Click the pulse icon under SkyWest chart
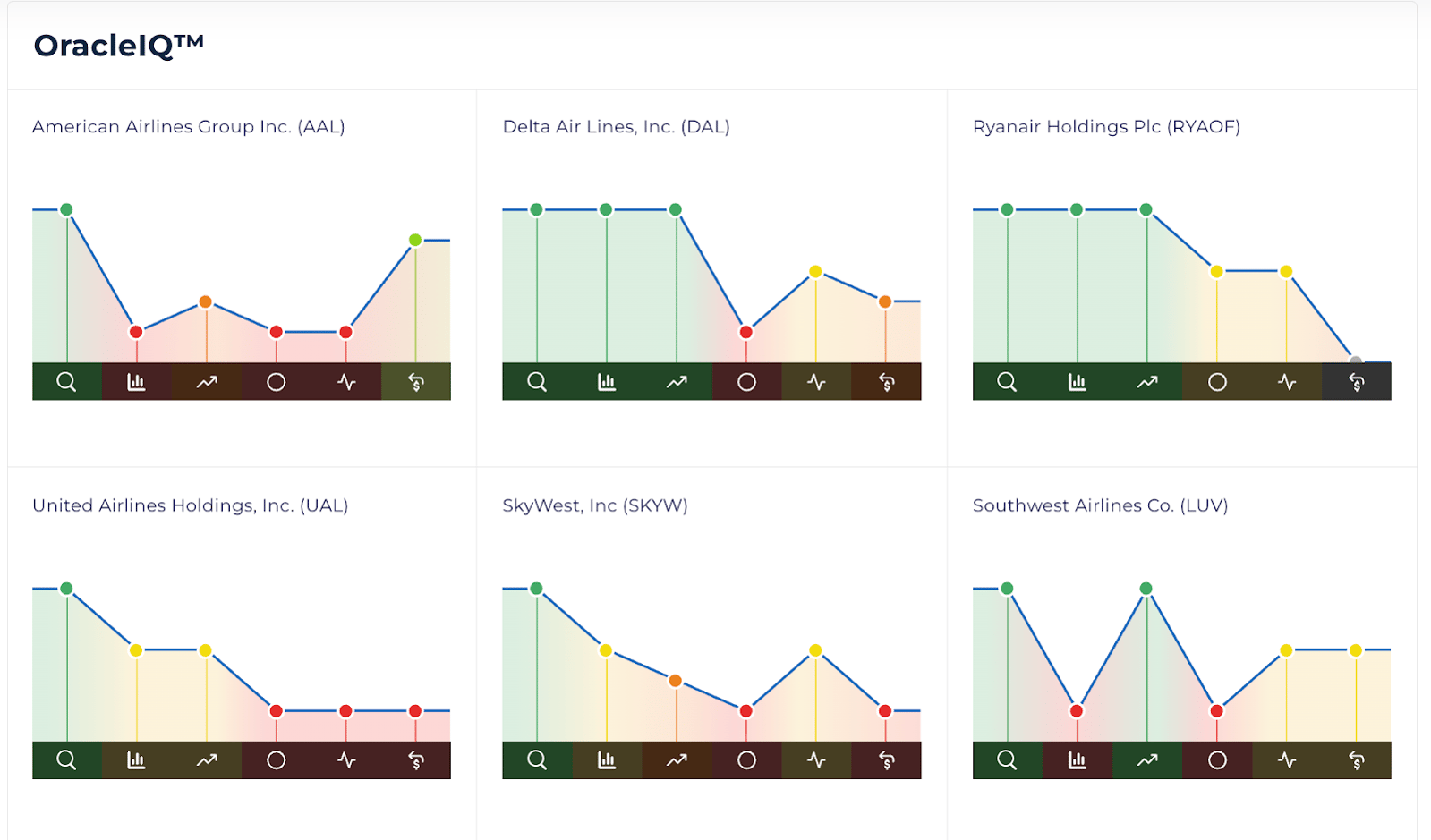This screenshot has width=1431, height=840. (816, 760)
